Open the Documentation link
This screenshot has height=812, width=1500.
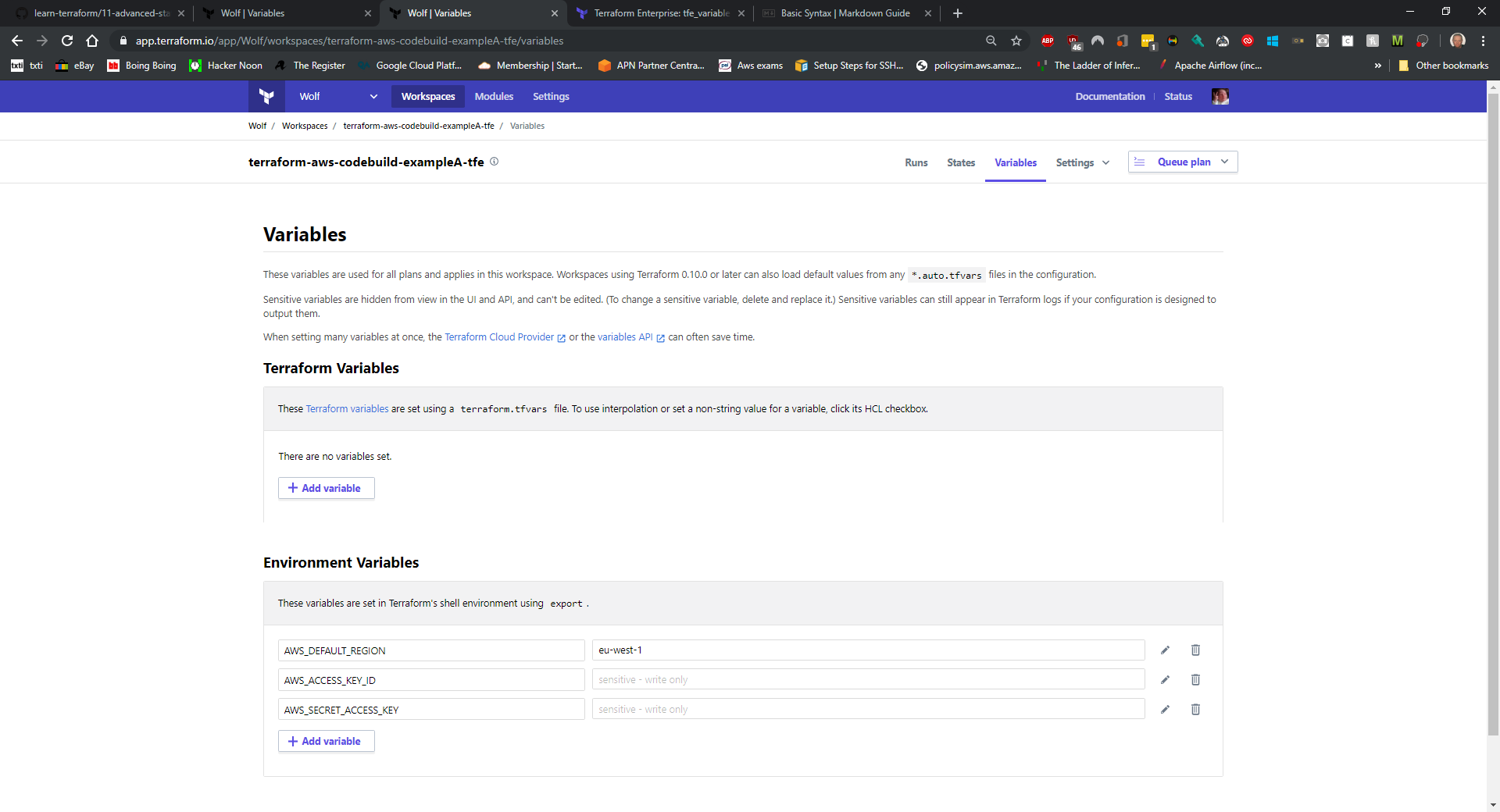(x=1109, y=96)
